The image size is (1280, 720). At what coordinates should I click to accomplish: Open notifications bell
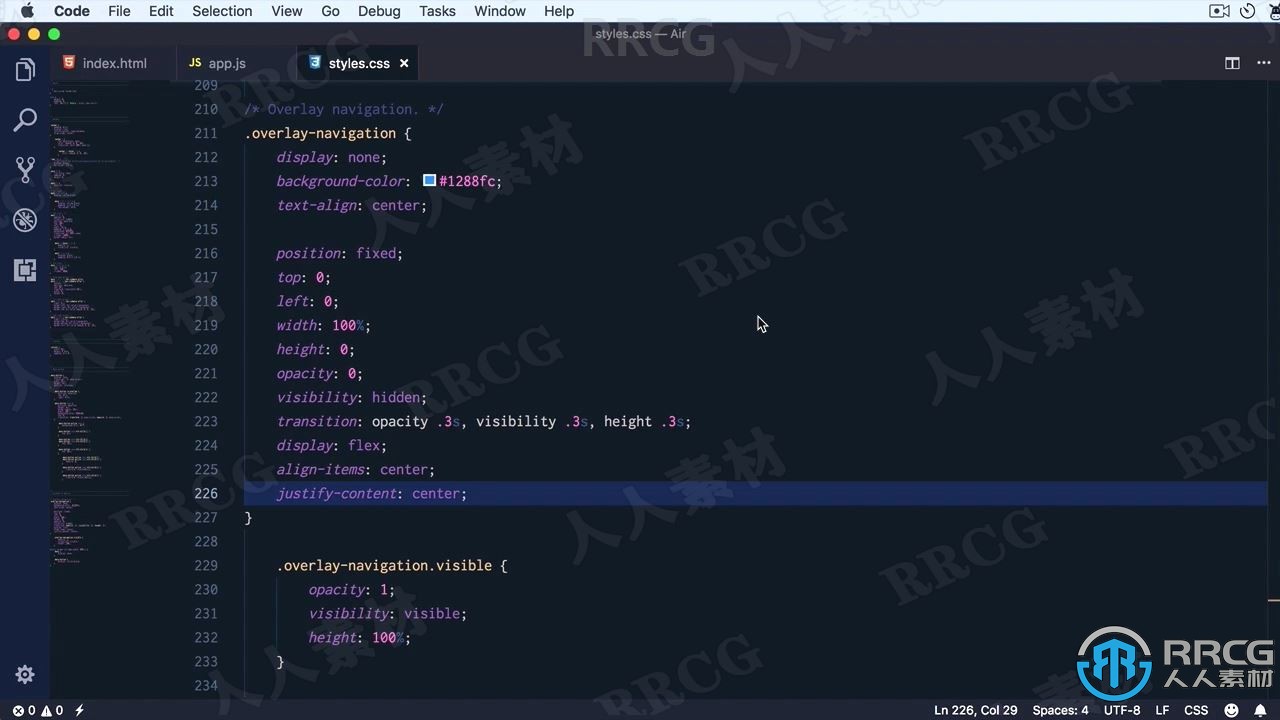point(1260,710)
